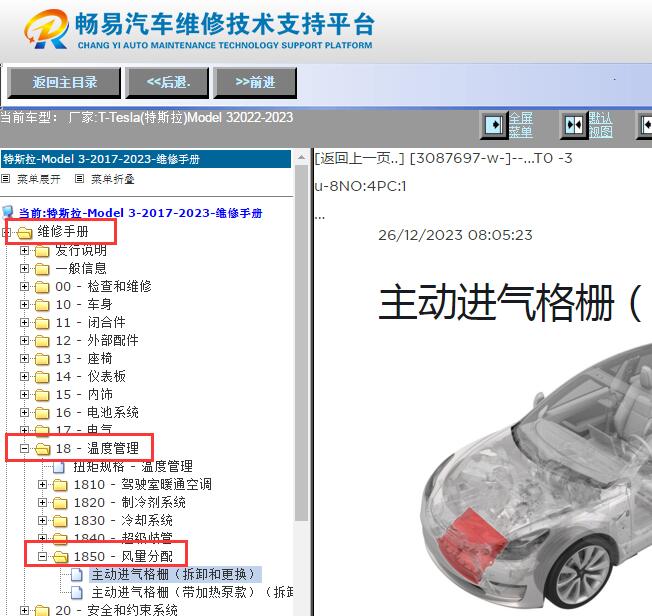Click folder icon of 1830 - 冷却系统
This screenshot has width=652, height=616.
point(60,521)
